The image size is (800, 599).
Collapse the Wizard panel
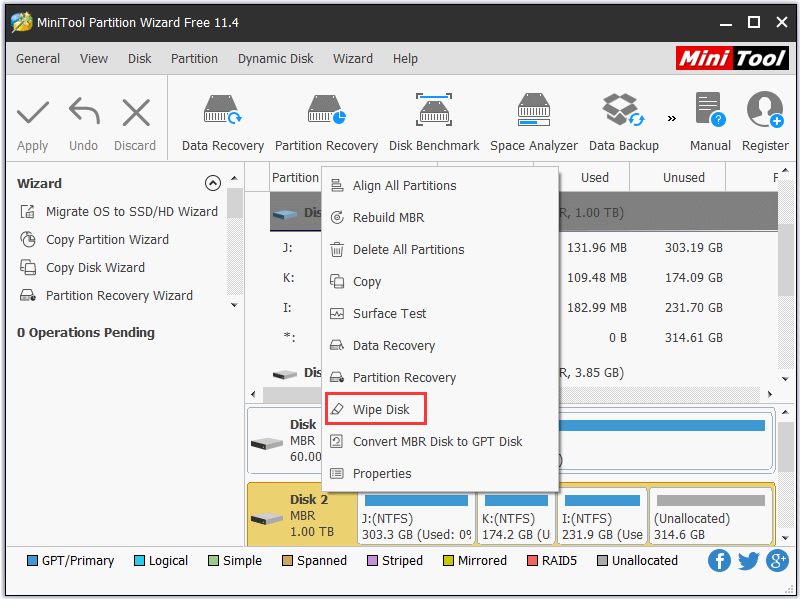pyautogui.click(x=213, y=183)
